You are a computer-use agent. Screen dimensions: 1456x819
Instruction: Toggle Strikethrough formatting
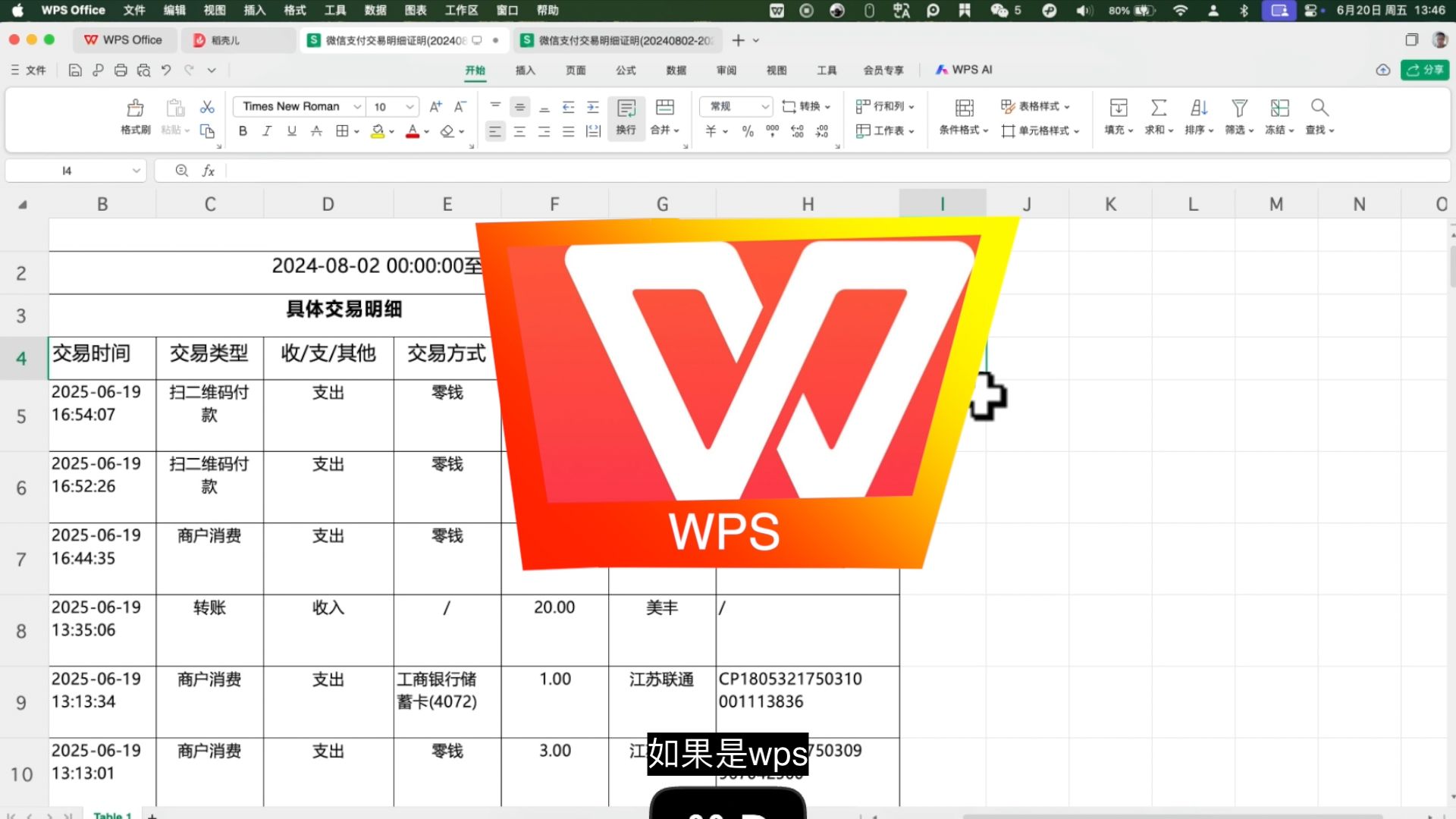(317, 131)
